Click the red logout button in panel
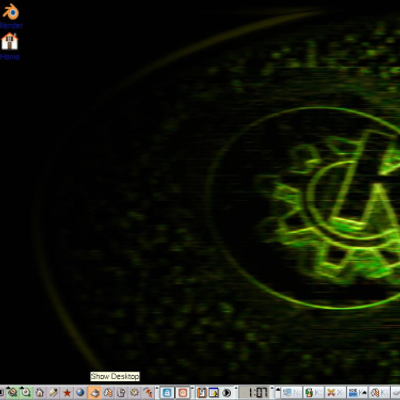The height and width of the screenshot is (400, 400). click(x=183, y=393)
